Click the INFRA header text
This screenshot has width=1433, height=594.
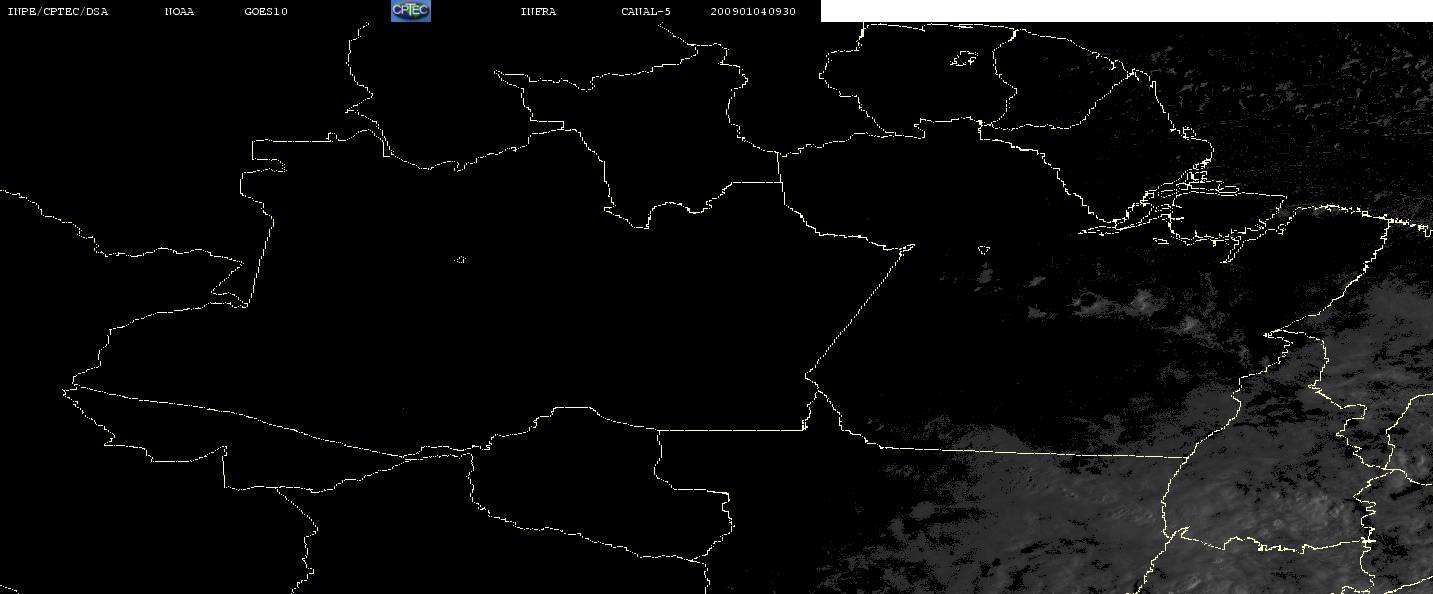click(x=538, y=12)
